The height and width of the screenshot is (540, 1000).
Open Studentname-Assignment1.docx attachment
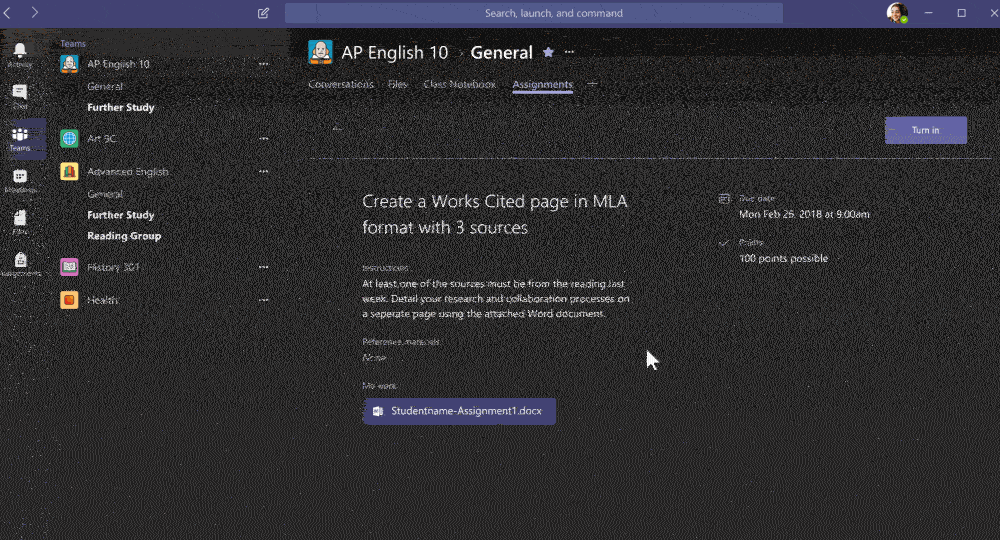459,411
